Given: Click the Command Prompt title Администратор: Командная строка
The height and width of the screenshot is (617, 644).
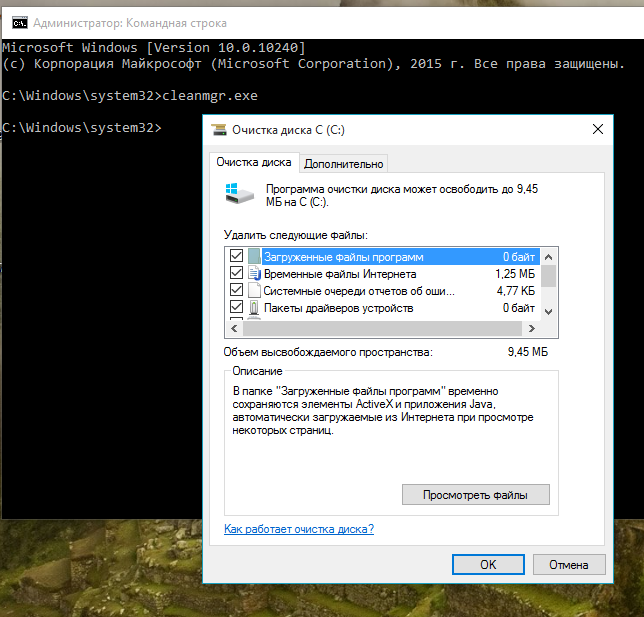Looking at the screenshot, I should pos(130,23).
